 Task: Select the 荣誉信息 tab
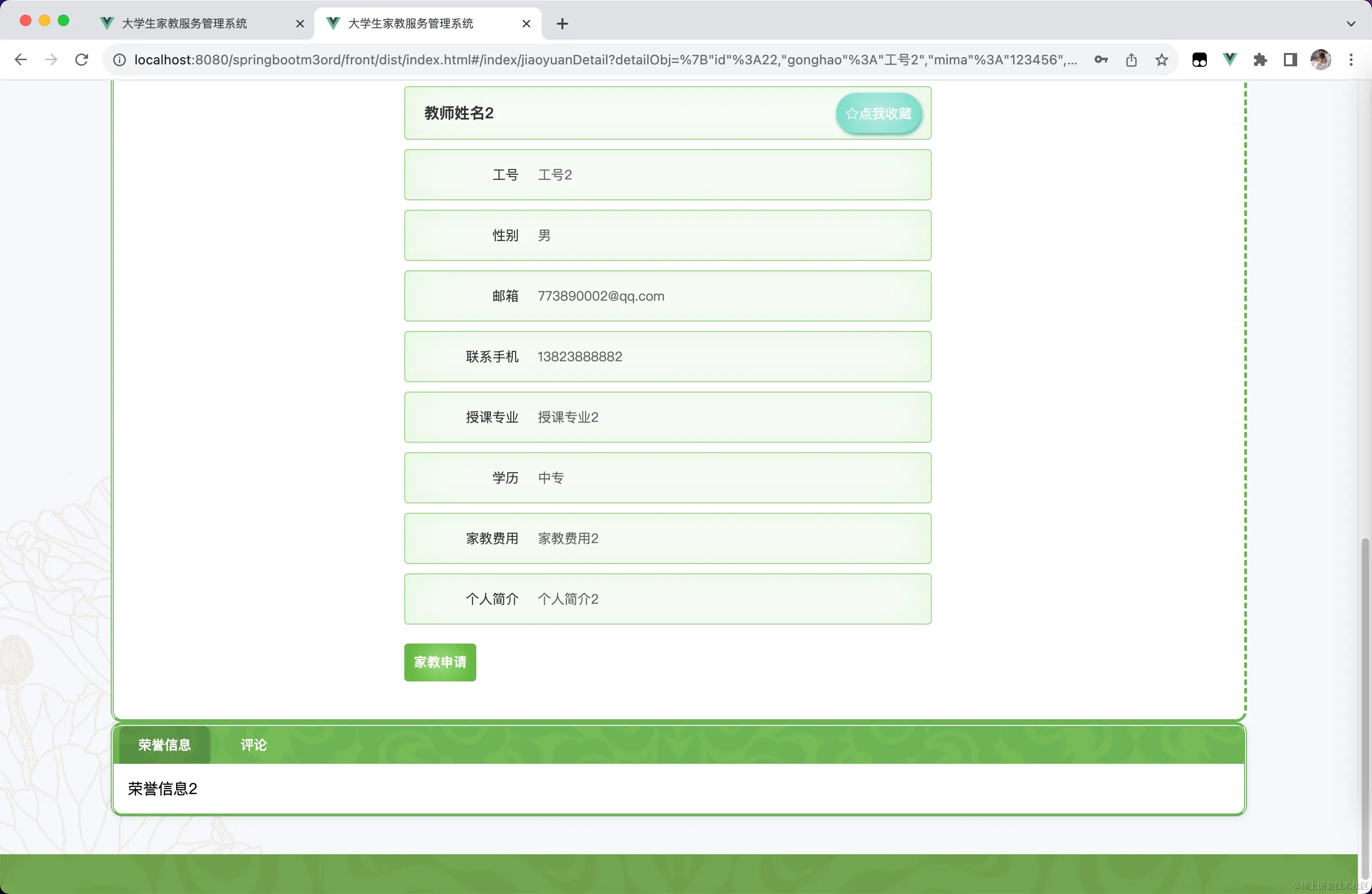coord(164,745)
